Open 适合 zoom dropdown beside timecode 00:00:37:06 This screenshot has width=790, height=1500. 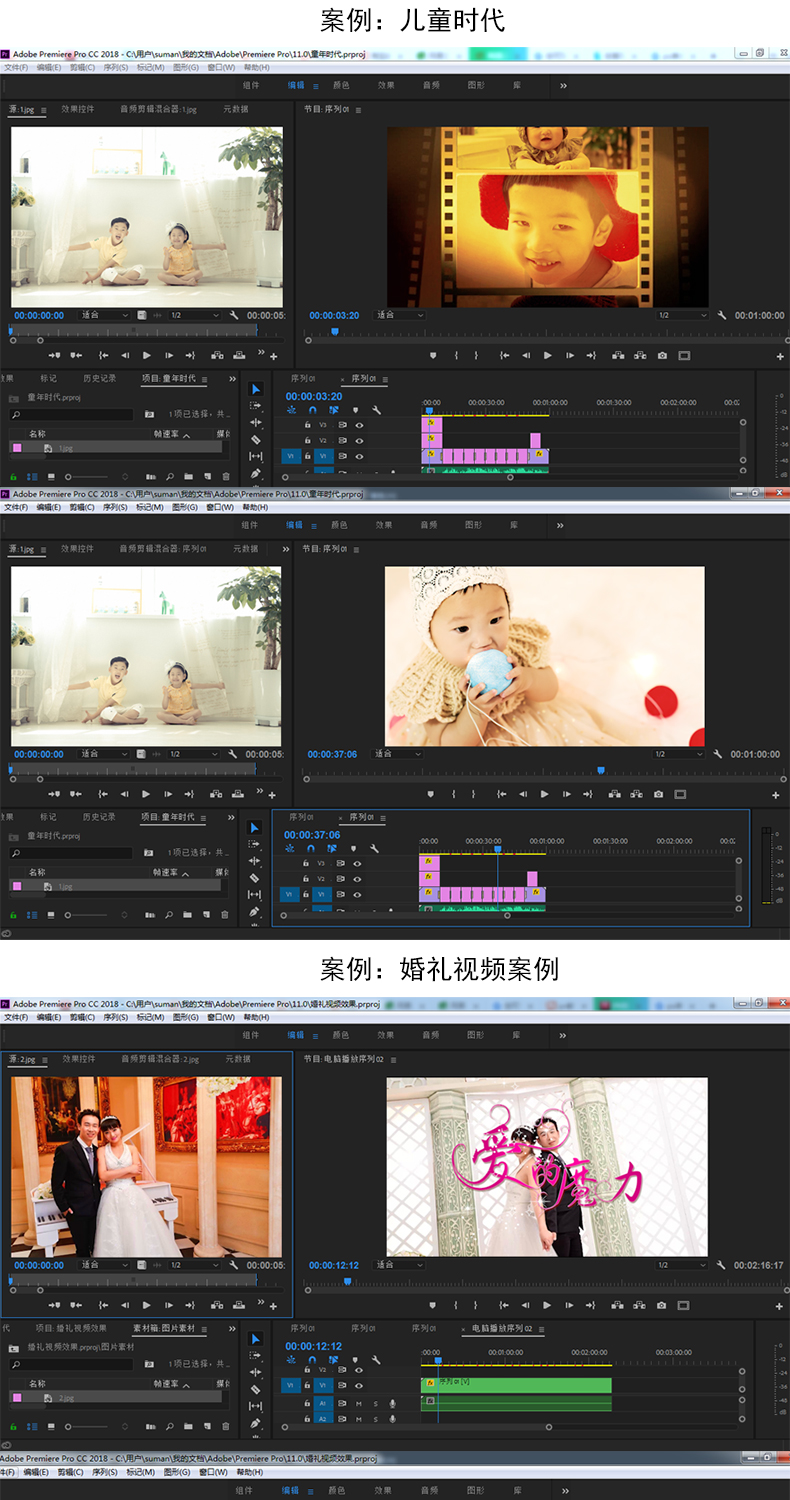(x=397, y=754)
